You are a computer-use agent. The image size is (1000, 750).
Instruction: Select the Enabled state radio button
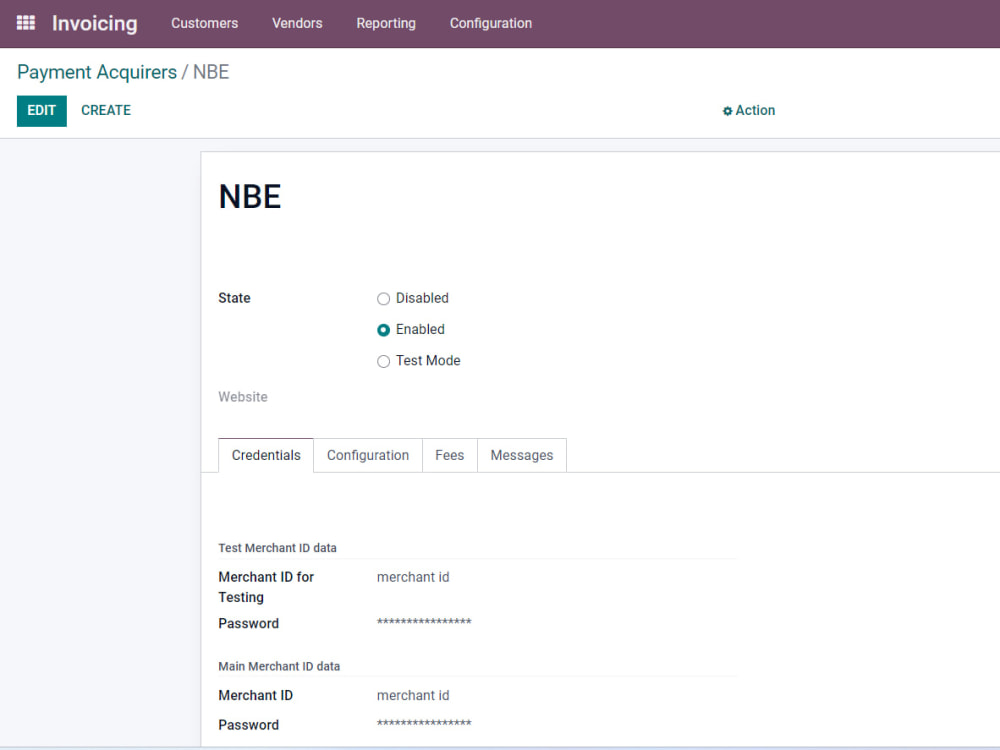pos(383,330)
